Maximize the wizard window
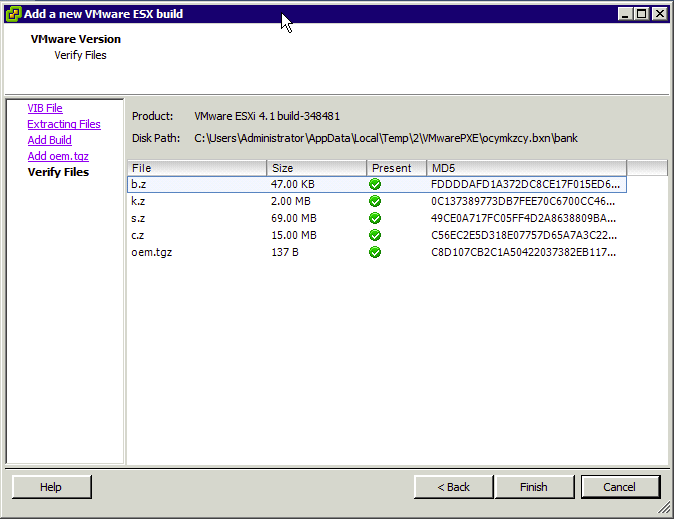Image resolution: width=674 pixels, height=519 pixels. 641,14
